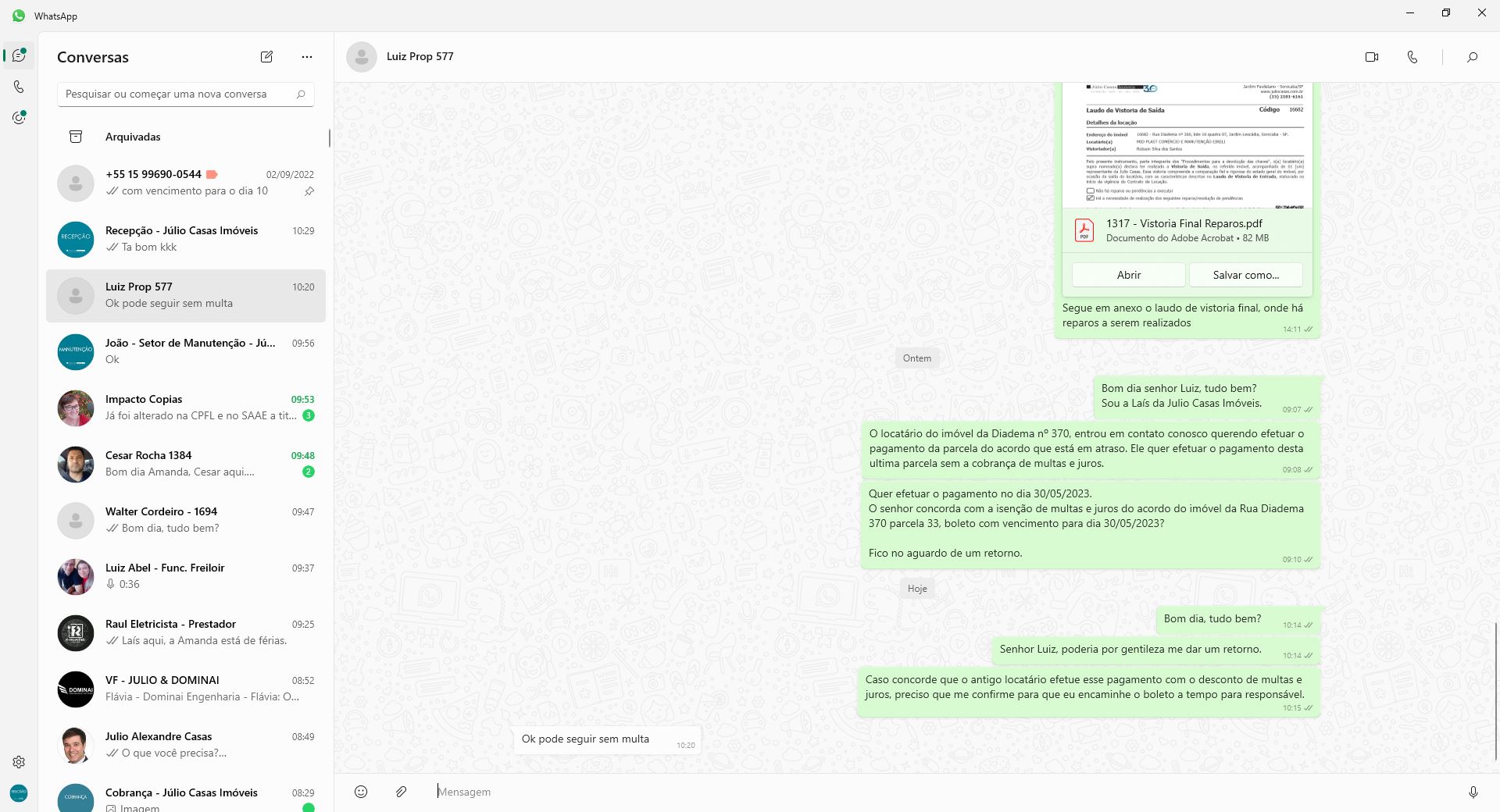Open the Arquivadas archived chats

pyautogui.click(x=133, y=137)
